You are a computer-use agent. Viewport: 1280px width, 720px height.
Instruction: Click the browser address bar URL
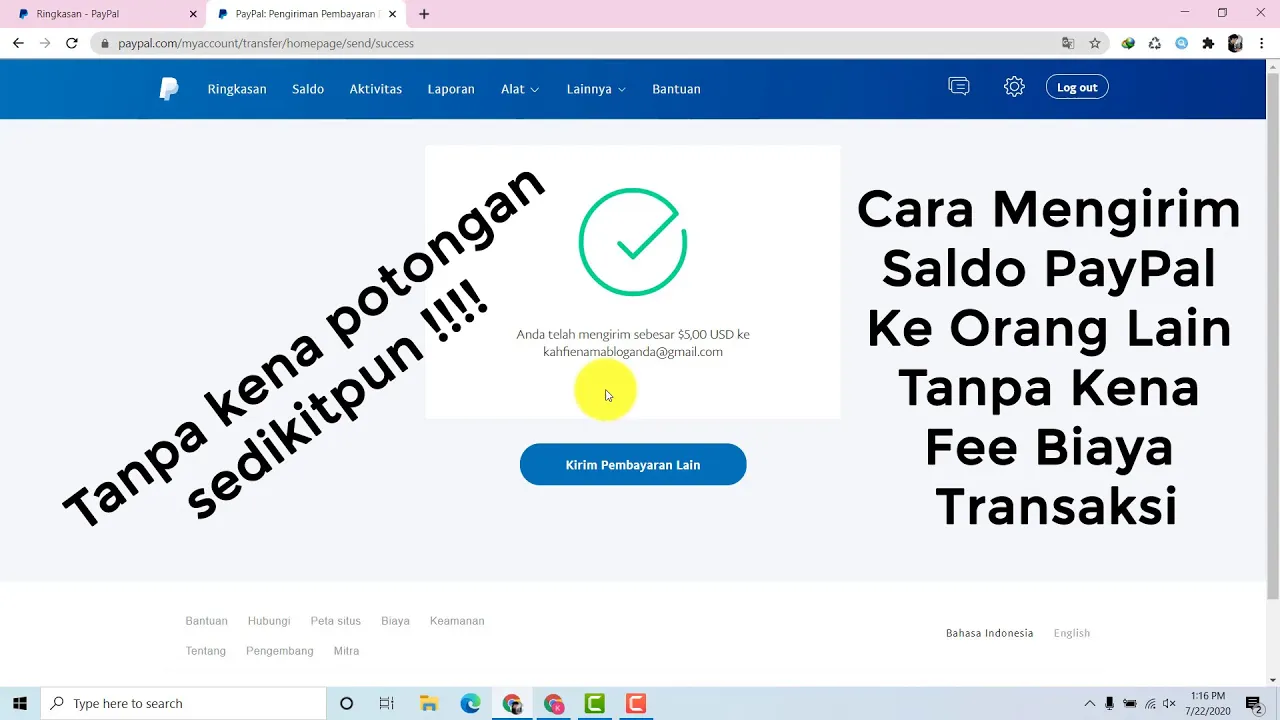[266, 43]
